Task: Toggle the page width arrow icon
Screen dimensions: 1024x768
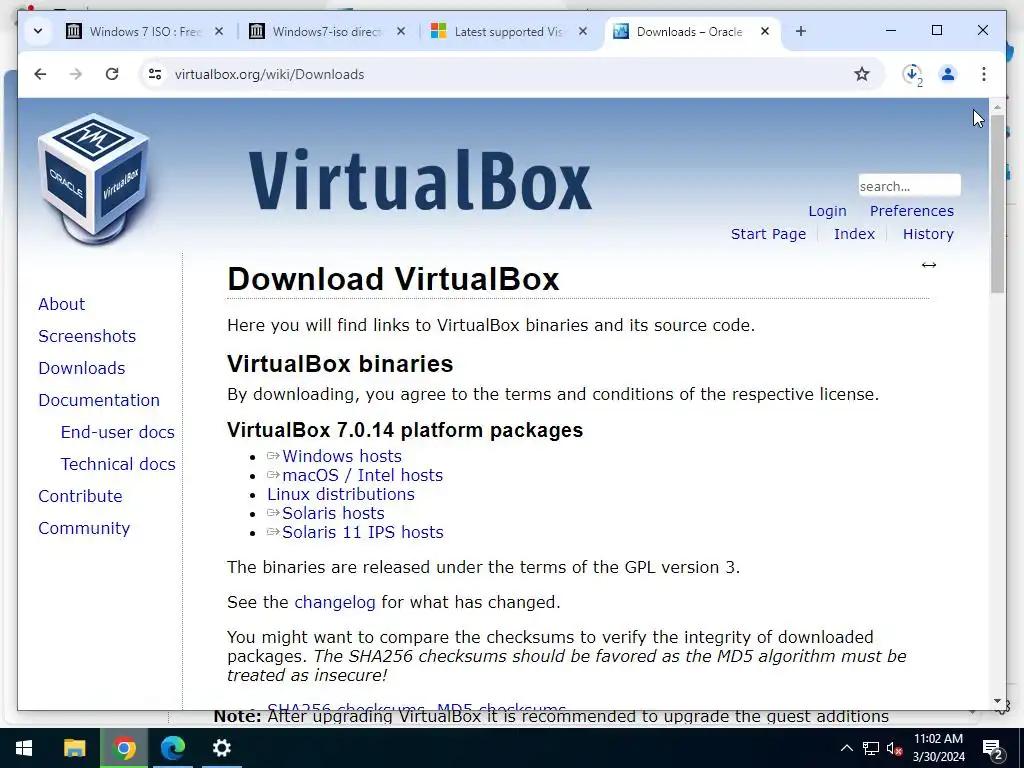Action: [x=929, y=264]
